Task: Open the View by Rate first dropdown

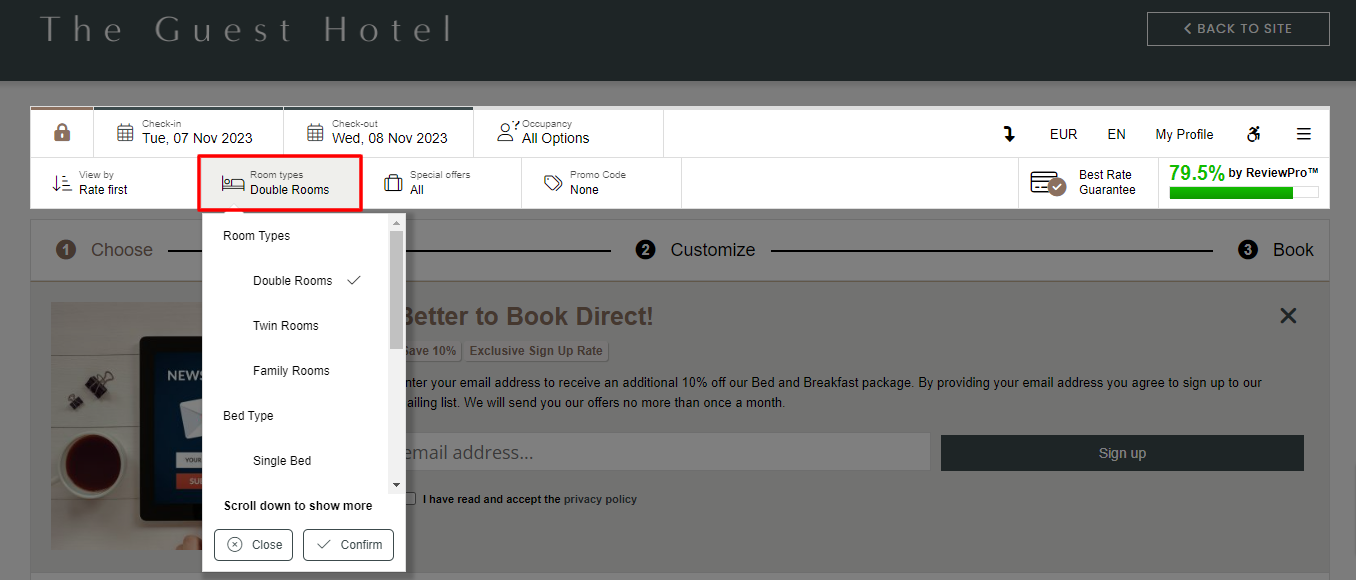Action: point(115,183)
